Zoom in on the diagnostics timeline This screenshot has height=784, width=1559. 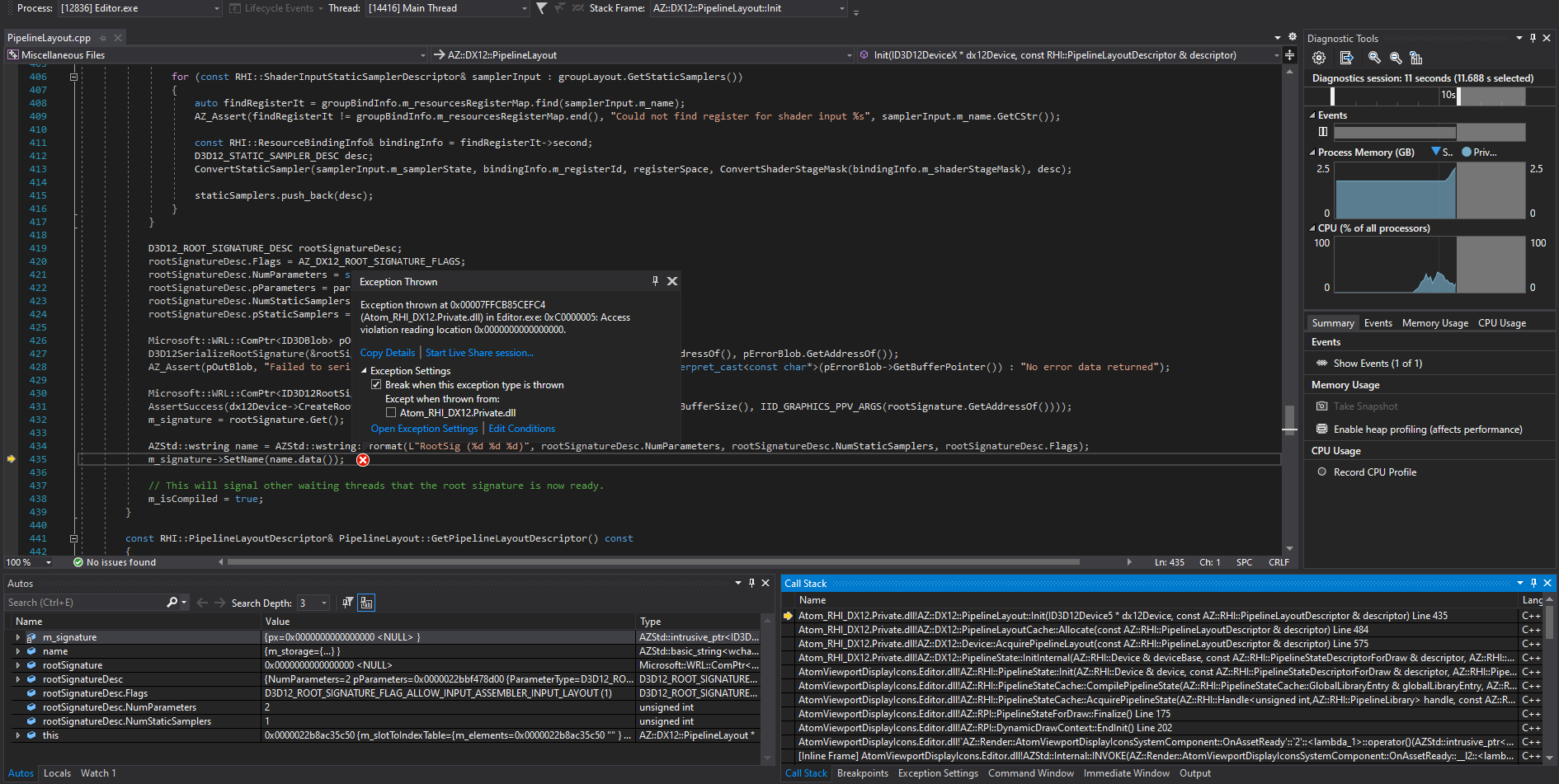(x=1374, y=58)
